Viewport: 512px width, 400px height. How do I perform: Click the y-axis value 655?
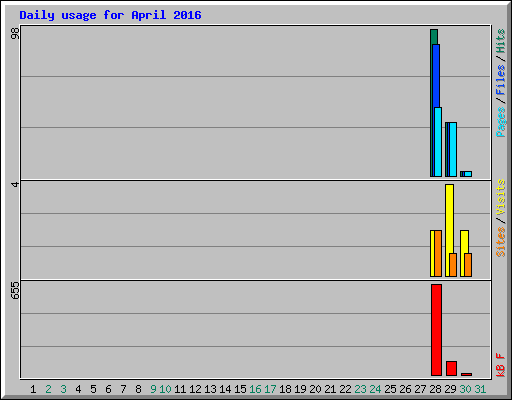tap(15, 290)
